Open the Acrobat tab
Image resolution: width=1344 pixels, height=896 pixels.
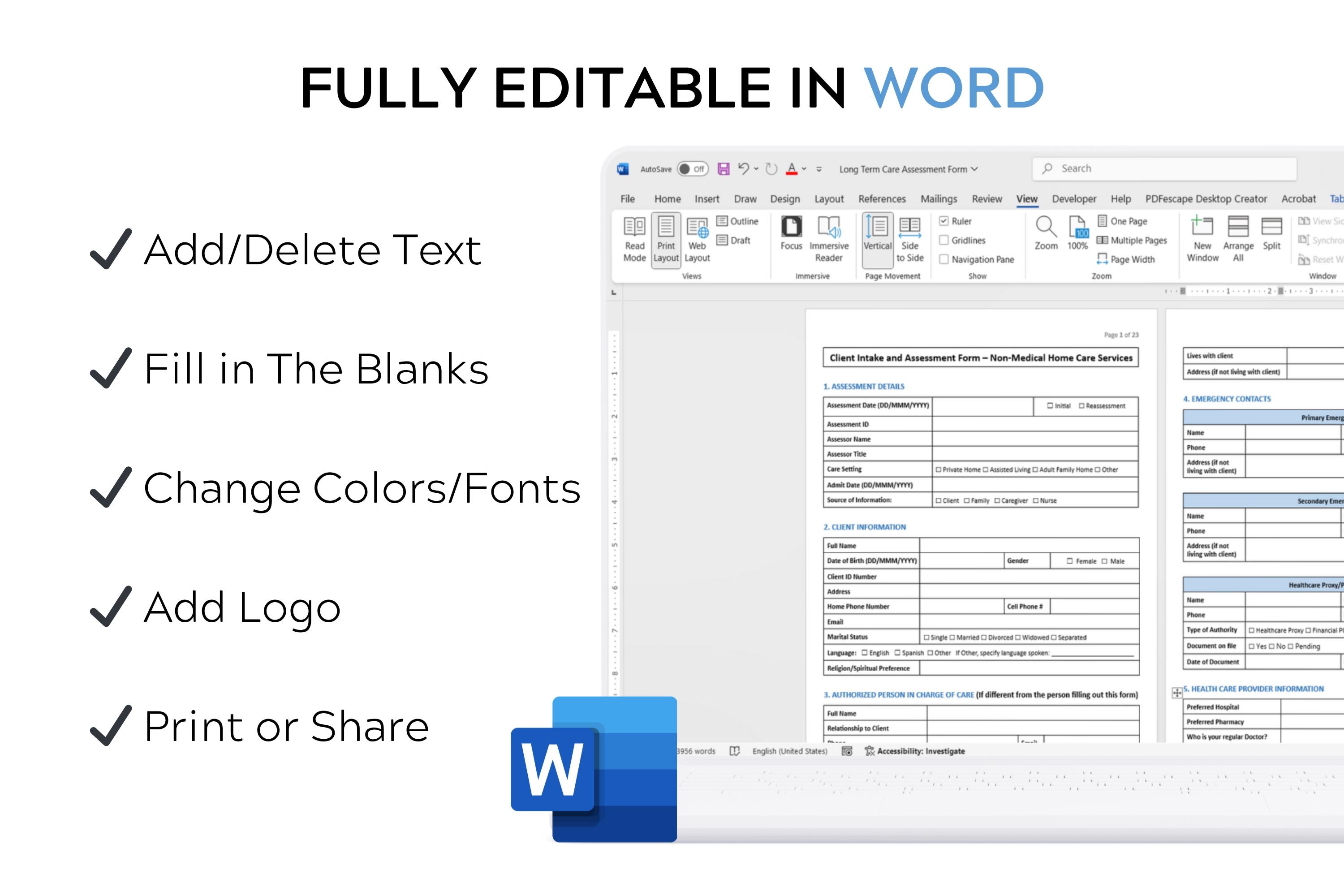1298,199
